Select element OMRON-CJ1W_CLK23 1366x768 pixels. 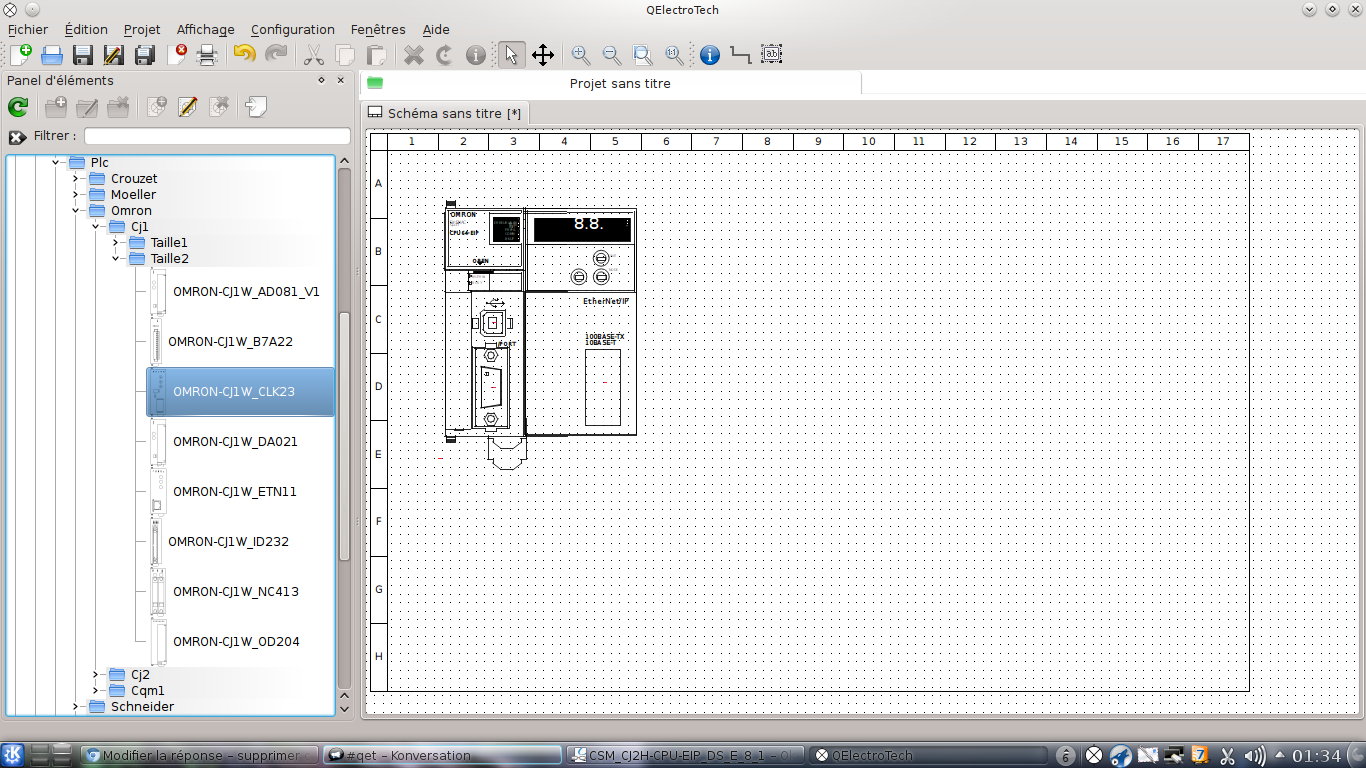240,391
